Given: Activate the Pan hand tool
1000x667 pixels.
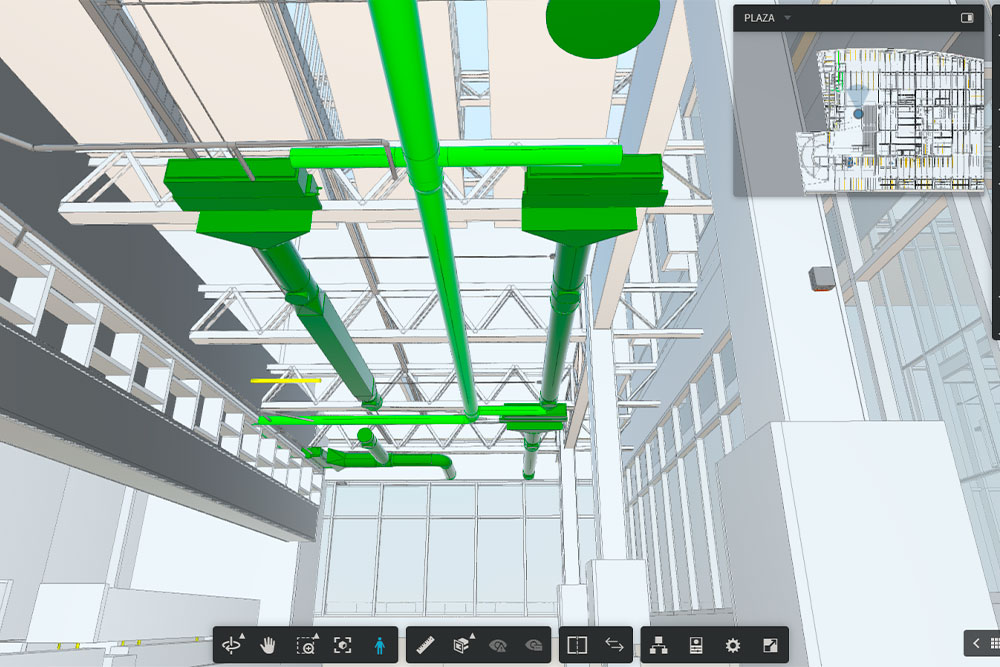Looking at the screenshot, I should [268, 645].
